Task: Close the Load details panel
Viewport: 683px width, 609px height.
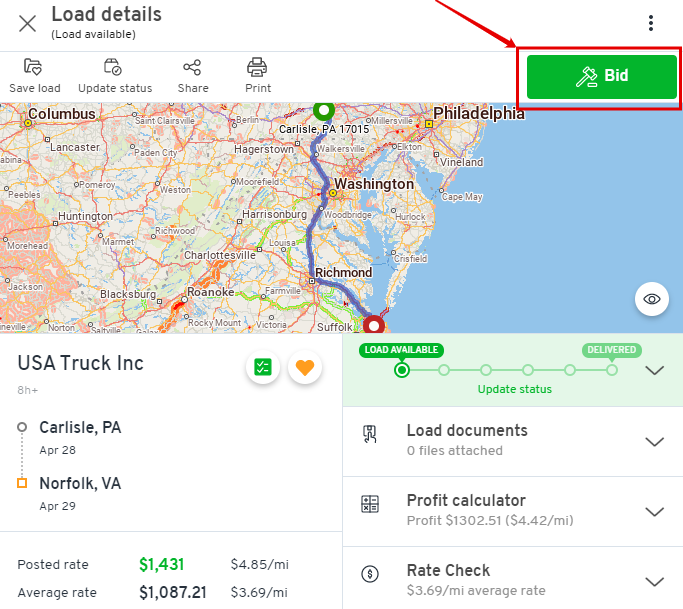Action: pos(27,24)
